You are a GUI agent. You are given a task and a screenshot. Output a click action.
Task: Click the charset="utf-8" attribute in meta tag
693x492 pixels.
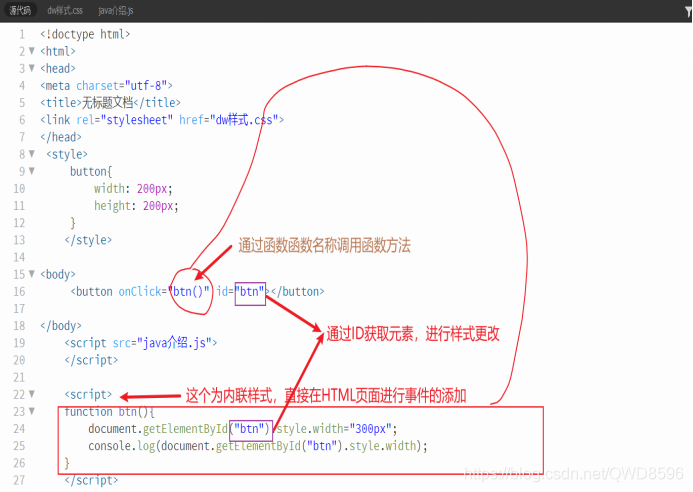121,85
